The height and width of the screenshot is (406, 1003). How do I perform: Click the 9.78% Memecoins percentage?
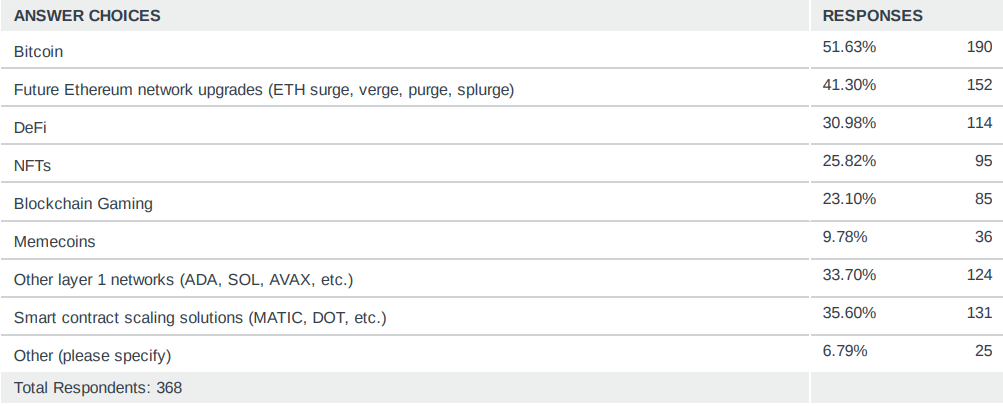click(845, 237)
